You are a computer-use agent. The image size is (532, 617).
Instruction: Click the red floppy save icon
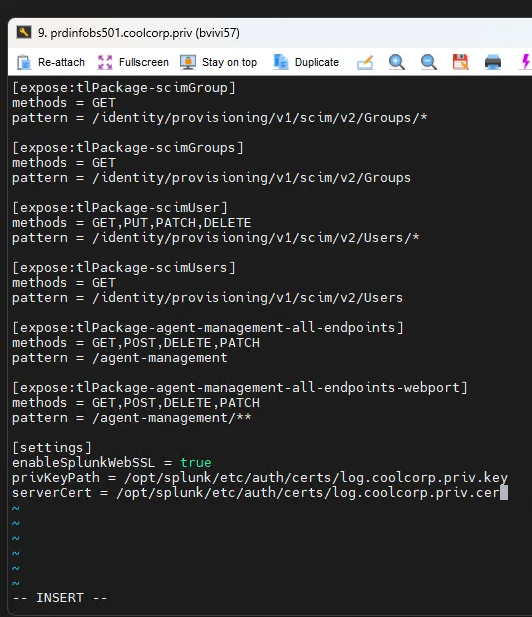click(460, 62)
